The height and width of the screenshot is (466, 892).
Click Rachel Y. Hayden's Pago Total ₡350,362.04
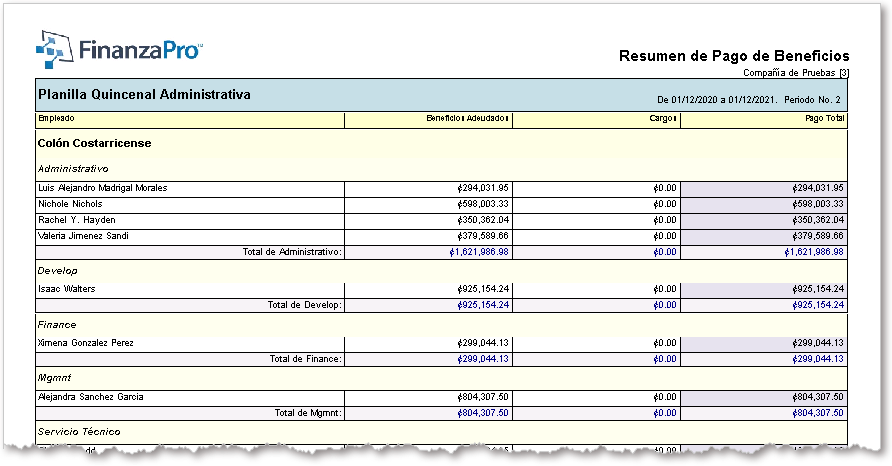click(x=818, y=220)
